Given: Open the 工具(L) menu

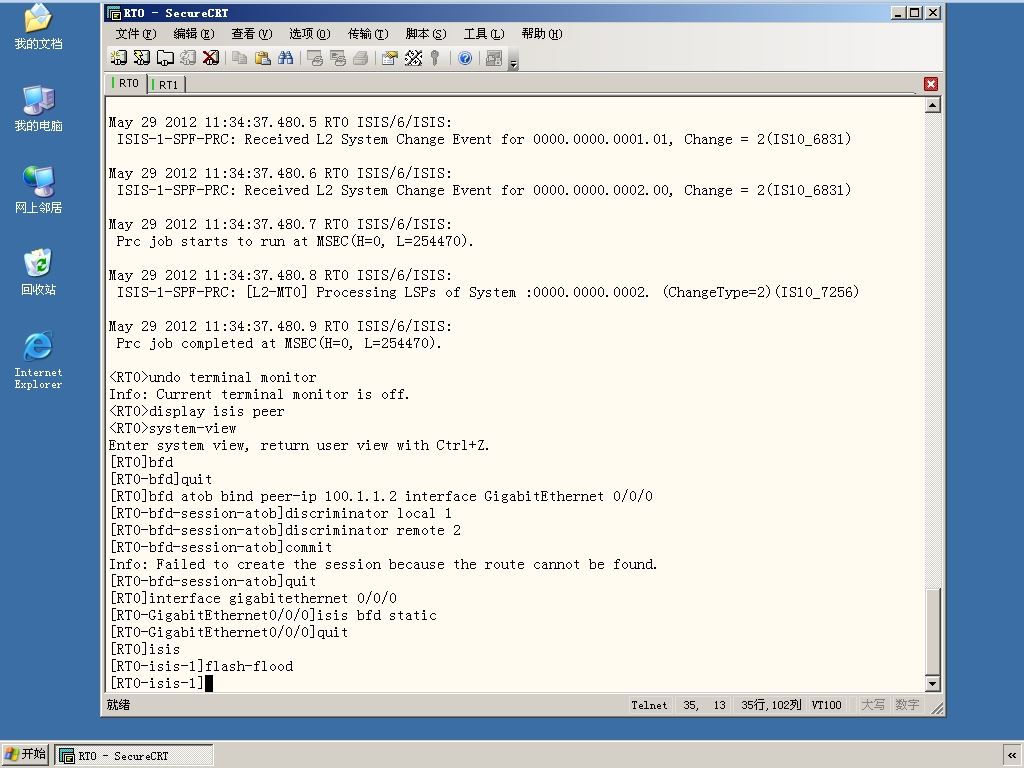Looking at the screenshot, I should pos(484,34).
